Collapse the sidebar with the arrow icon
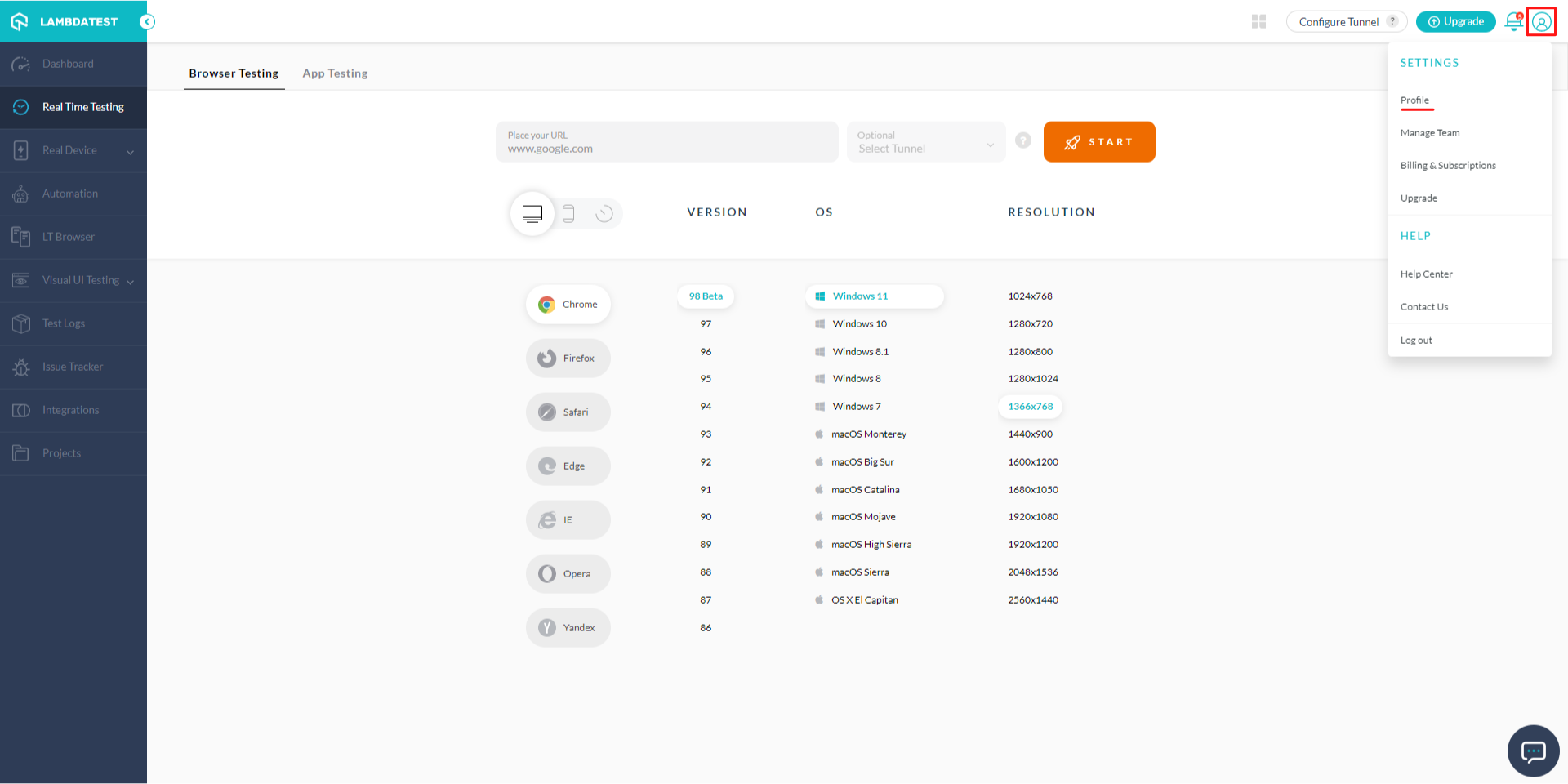 147,22
